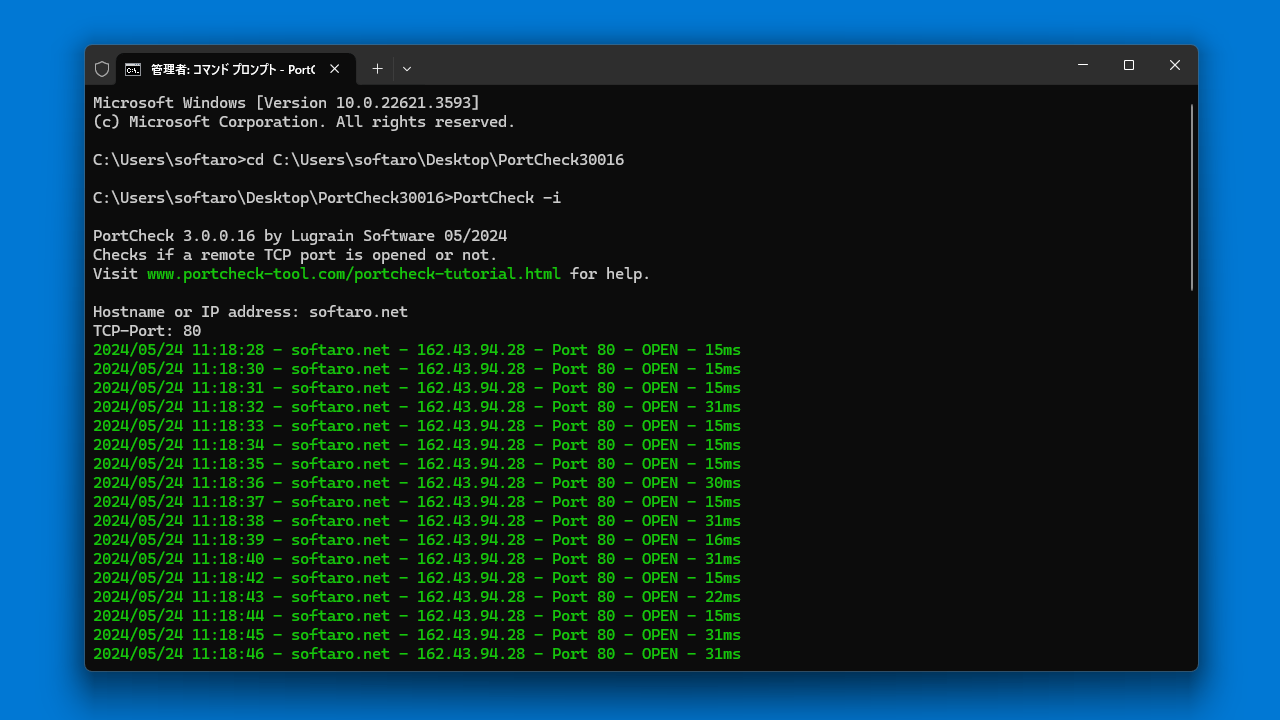
Task: Select the コマンド プロンプト - PortCheck tab
Action: 236,69
